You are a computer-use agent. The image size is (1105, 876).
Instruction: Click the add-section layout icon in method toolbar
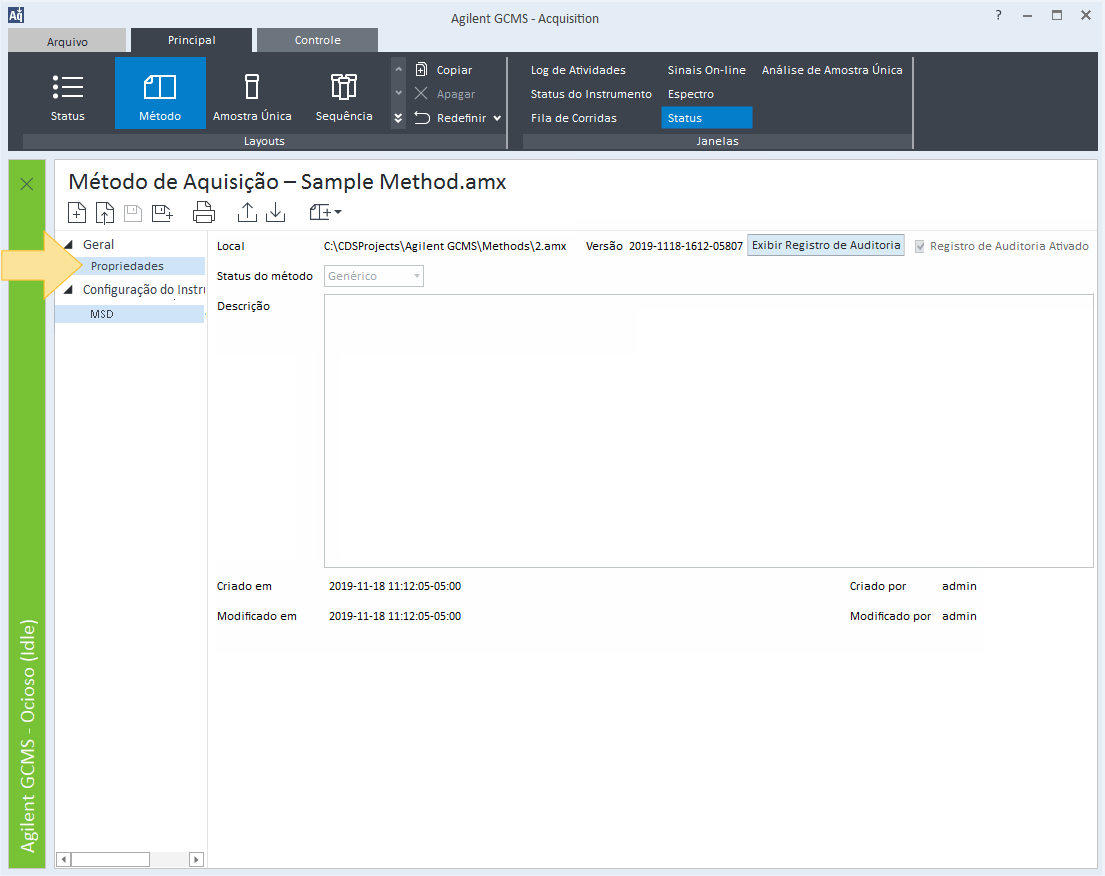point(321,212)
